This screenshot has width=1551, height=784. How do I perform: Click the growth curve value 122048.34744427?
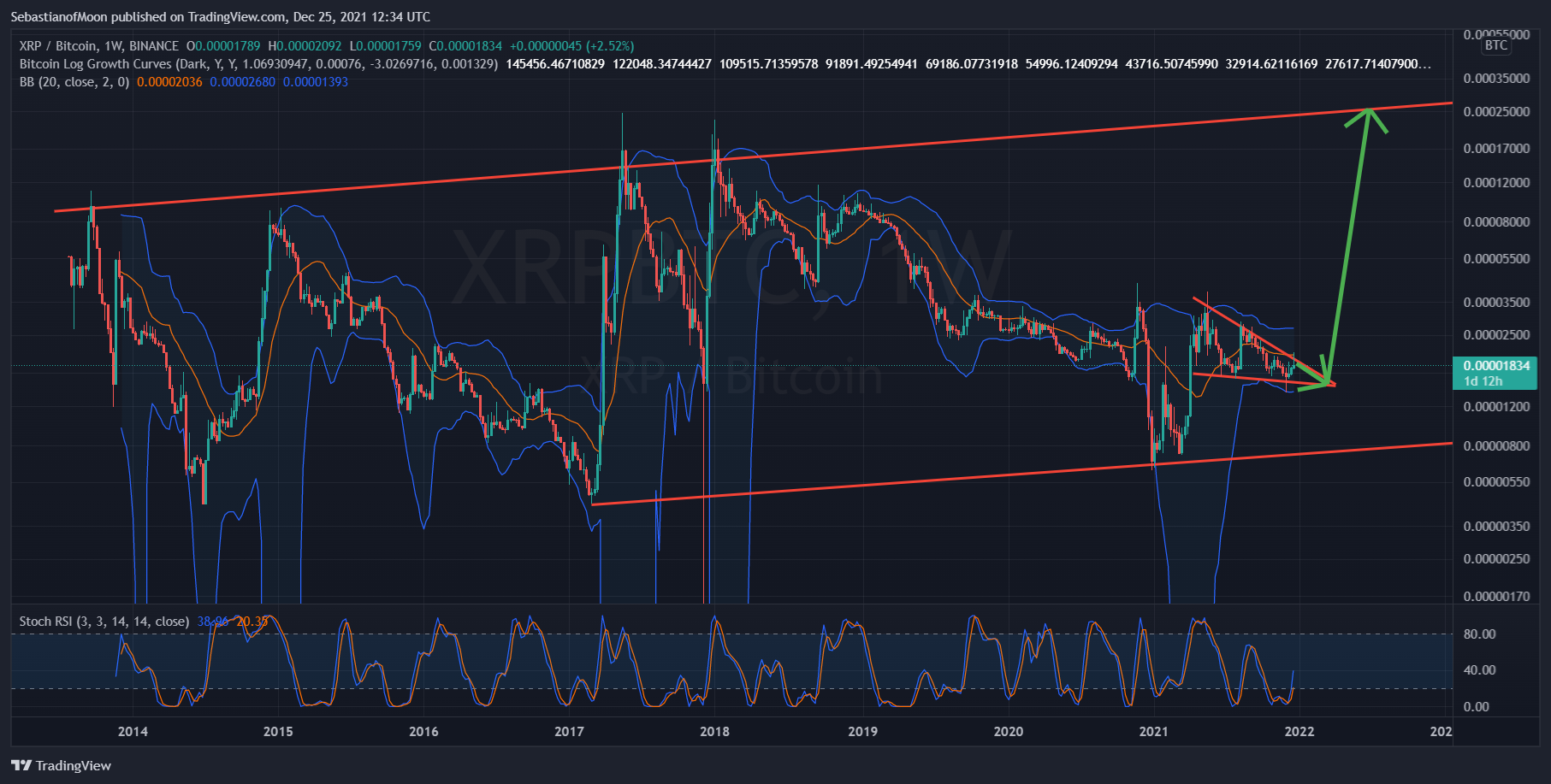(x=662, y=64)
